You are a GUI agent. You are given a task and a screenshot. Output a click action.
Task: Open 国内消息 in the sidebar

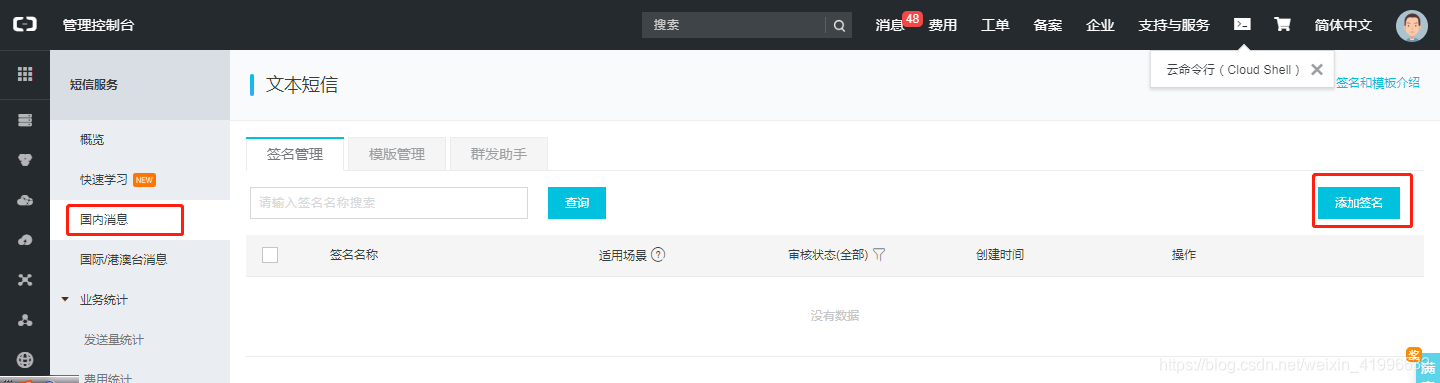[140, 219]
